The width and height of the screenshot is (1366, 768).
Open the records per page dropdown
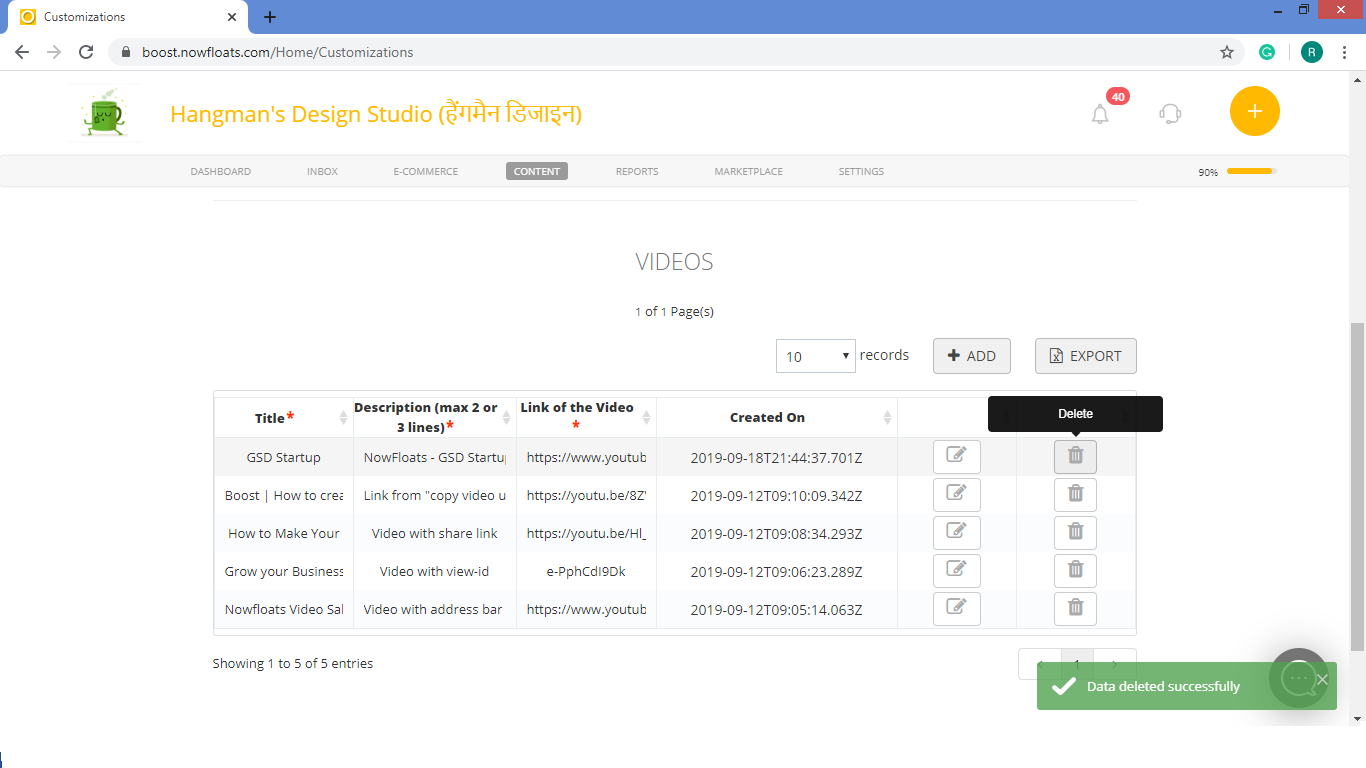click(x=815, y=356)
